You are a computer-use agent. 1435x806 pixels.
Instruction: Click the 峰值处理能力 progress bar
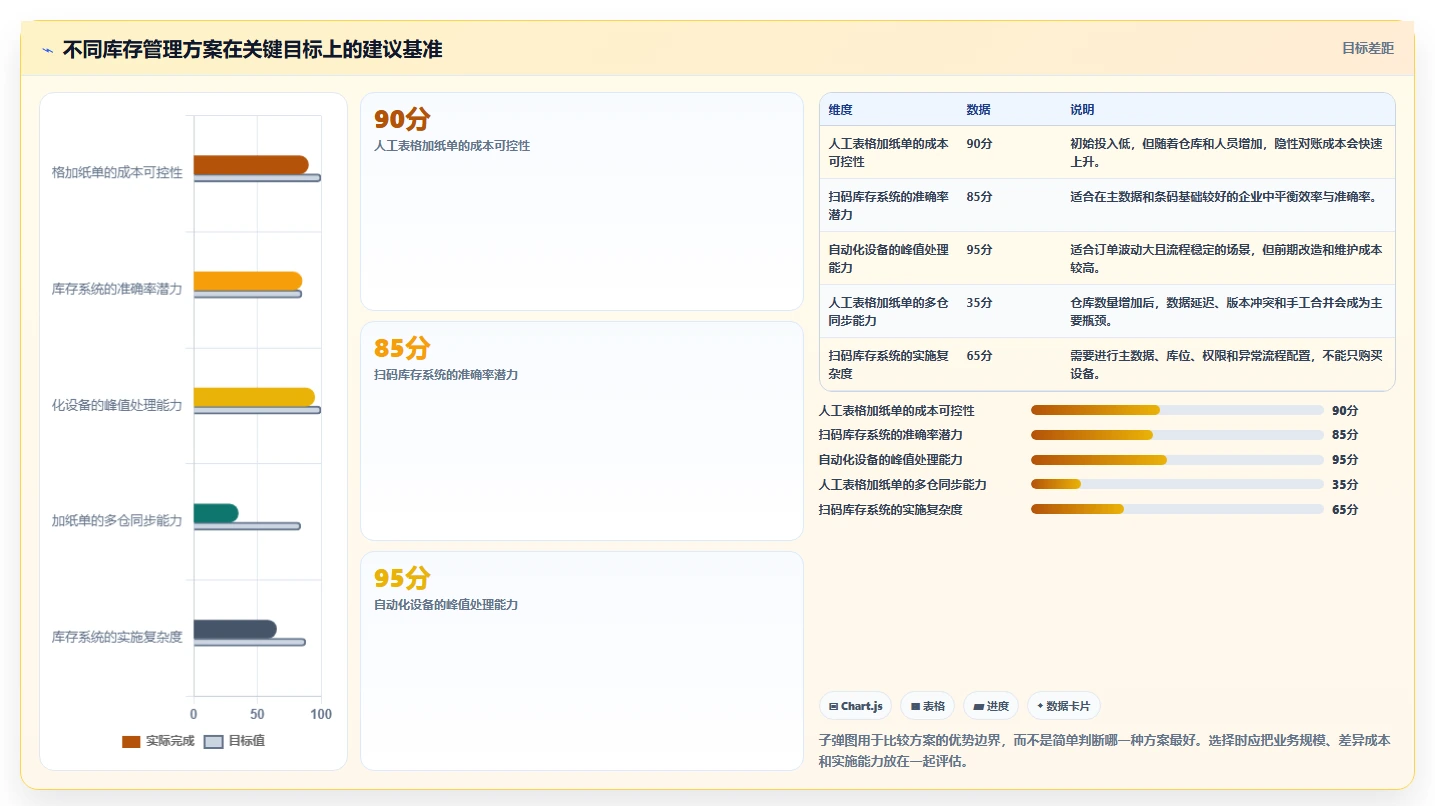pos(1177,460)
